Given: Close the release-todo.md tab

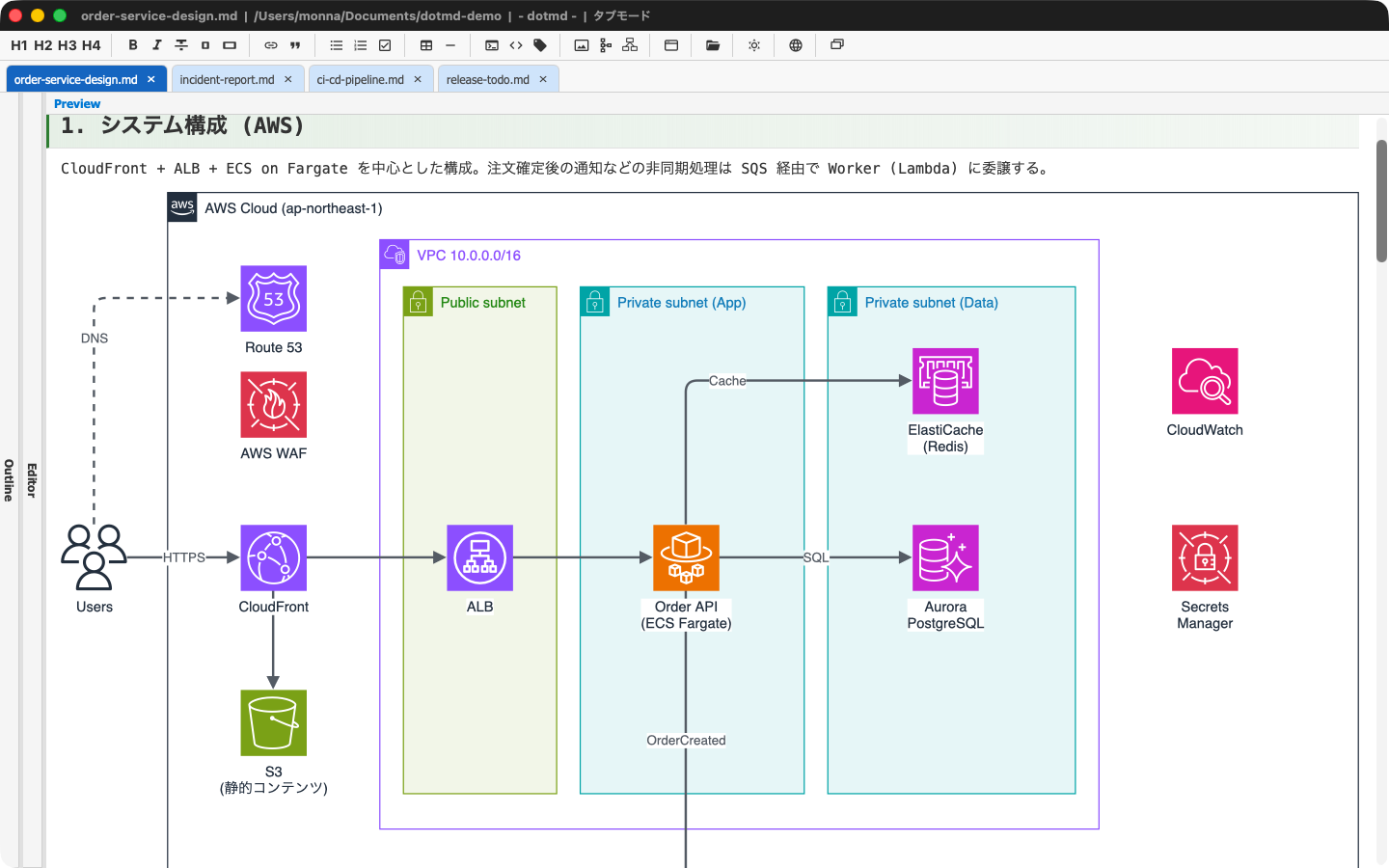Looking at the screenshot, I should tap(543, 80).
